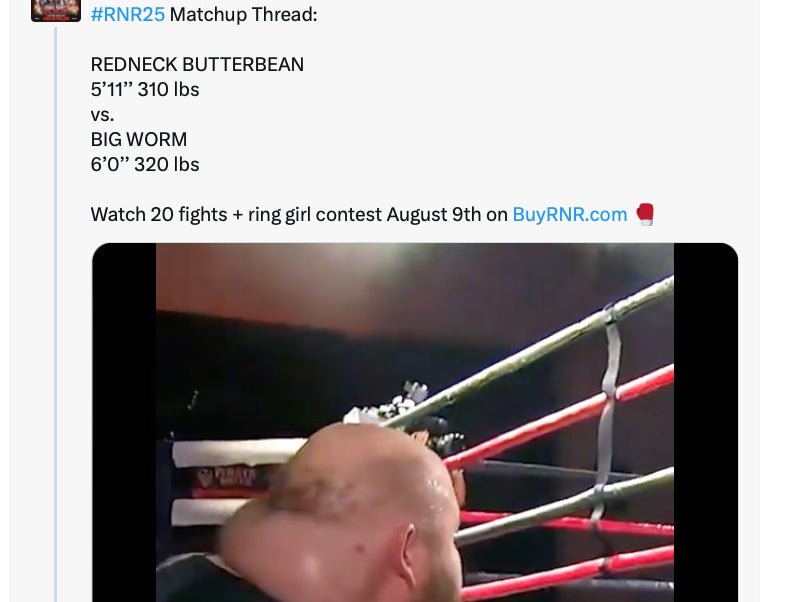Open the poster's profile avatar
The image size is (794, 602).
[x=56, y=10]
